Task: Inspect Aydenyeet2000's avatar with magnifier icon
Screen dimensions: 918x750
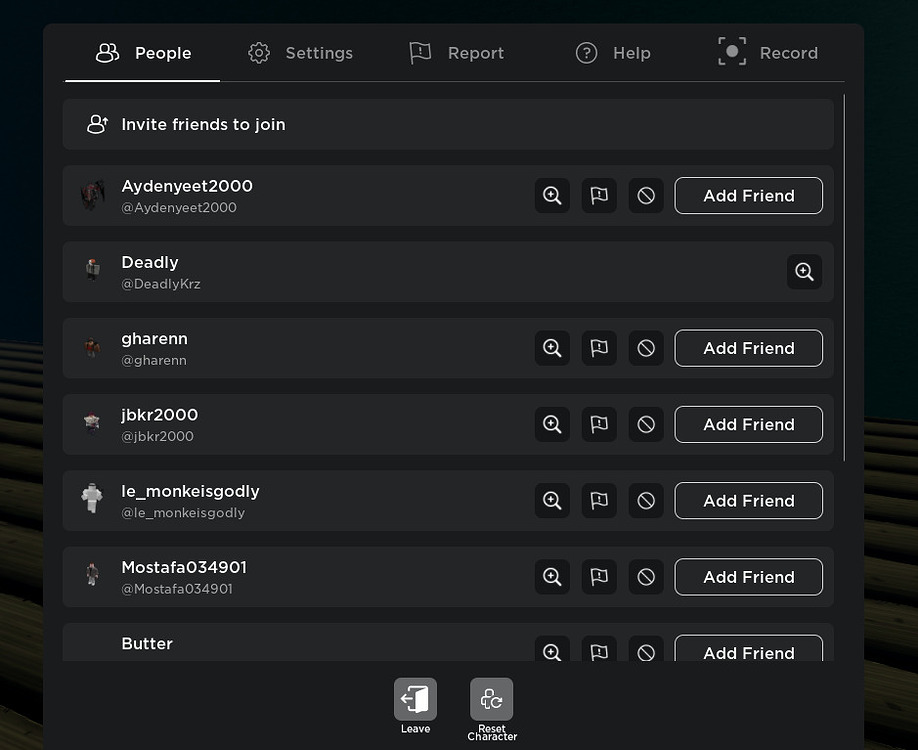Action: point(552,195)
